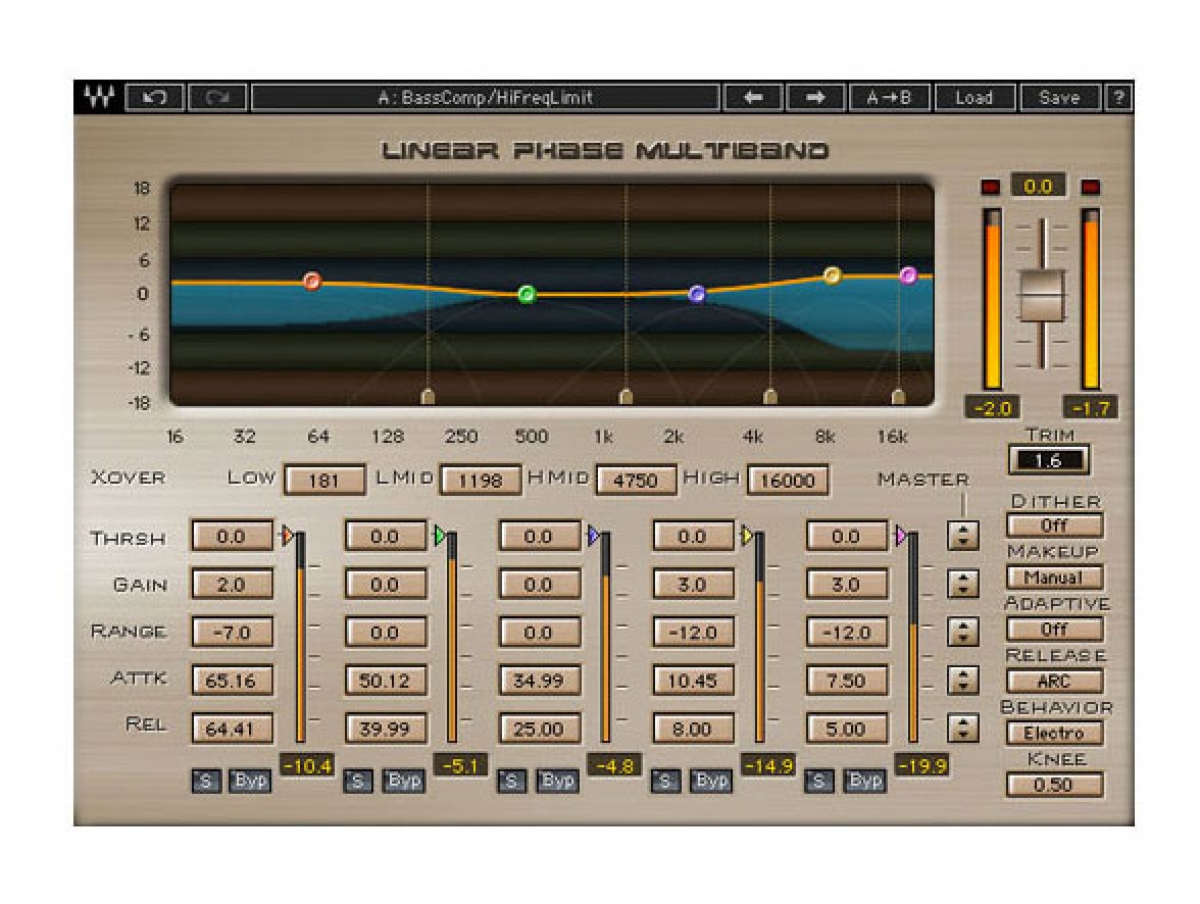Open the preset menu showing BassComp/HiFreqLimit

pyautogui.click(x=485, y=97)
